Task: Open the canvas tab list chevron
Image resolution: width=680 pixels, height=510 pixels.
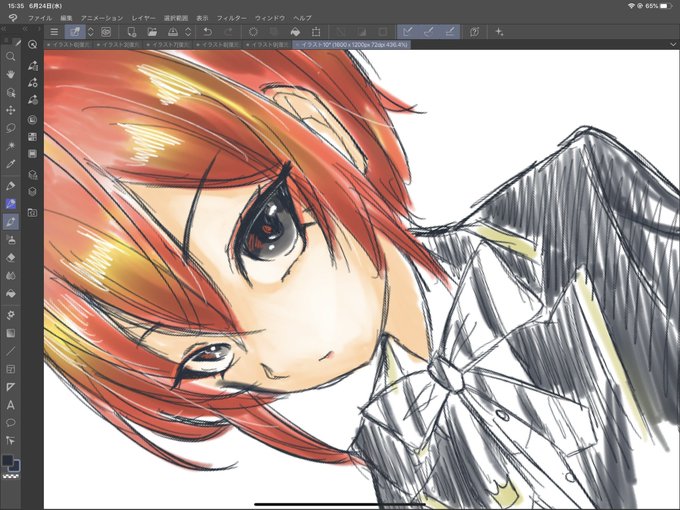Action: [x=673, y=44]
